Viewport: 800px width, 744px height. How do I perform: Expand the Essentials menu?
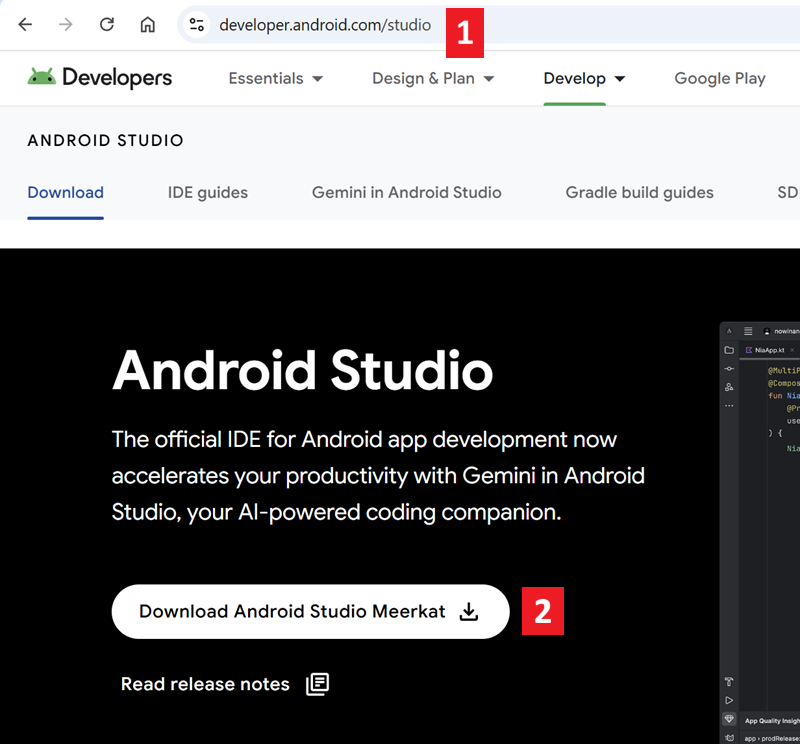pyautogui.click(x=276, y=79)
